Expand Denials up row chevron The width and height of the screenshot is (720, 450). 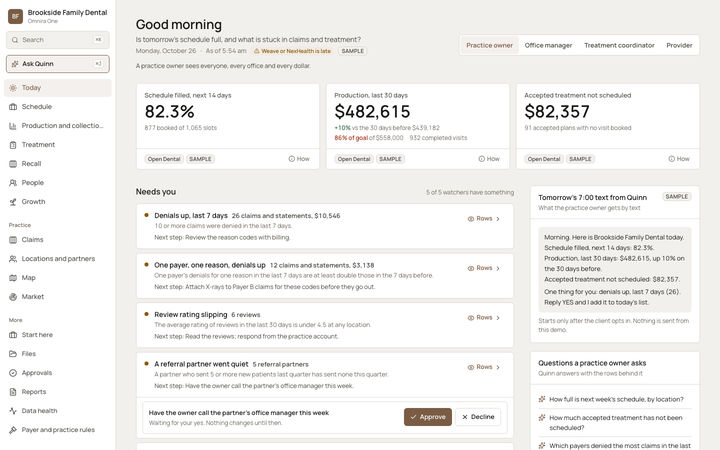498,219
